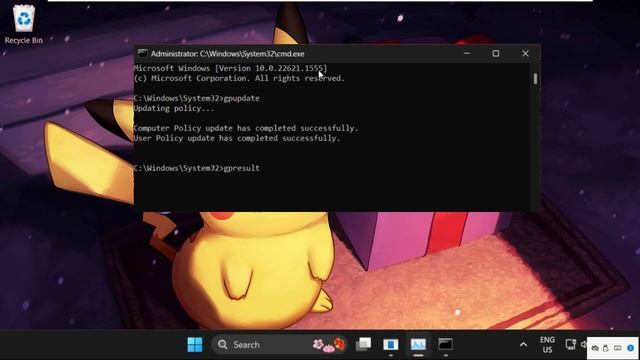The height and width of the screenshot is (360, 640).
Task: Click the Microsoft Windows version line
Action: (x=230, y=68)
